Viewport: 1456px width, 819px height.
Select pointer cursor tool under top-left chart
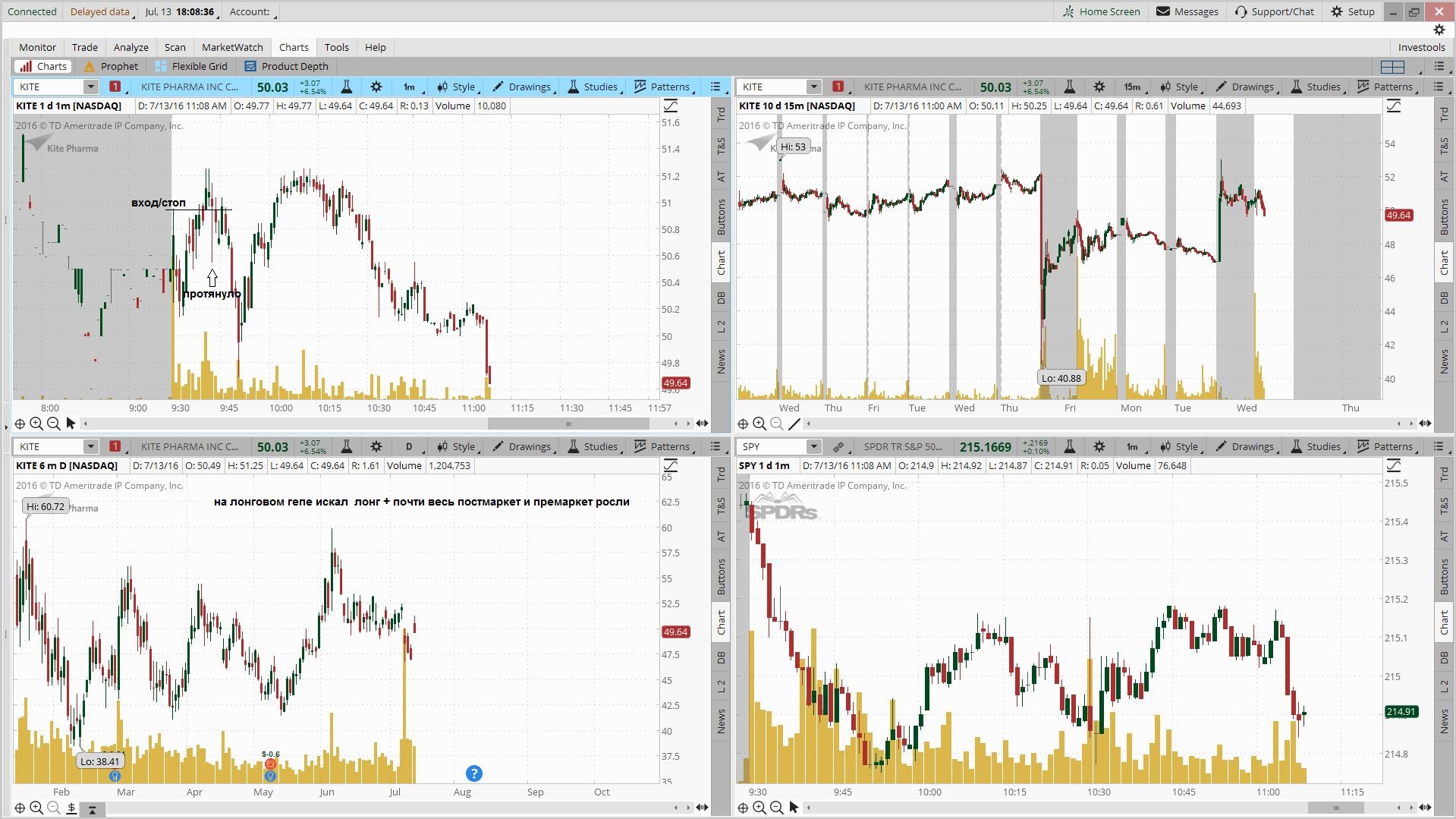click(x=71, y=424)
